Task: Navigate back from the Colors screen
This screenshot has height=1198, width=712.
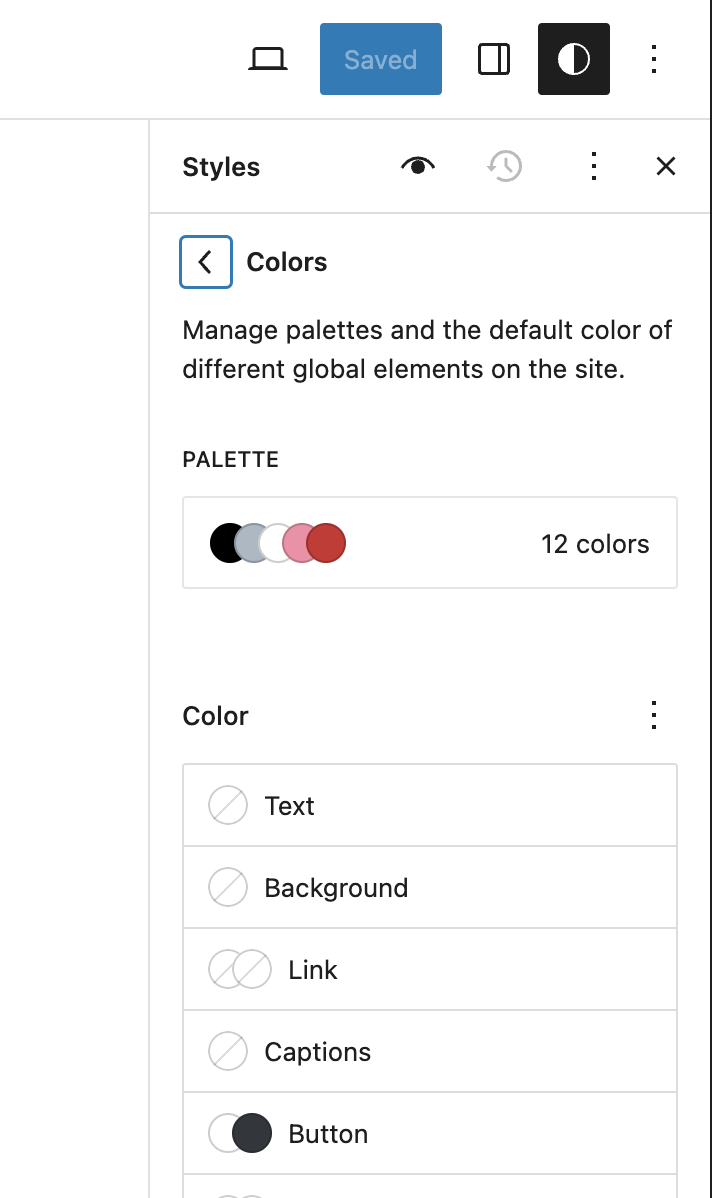Action: (205, 261)
